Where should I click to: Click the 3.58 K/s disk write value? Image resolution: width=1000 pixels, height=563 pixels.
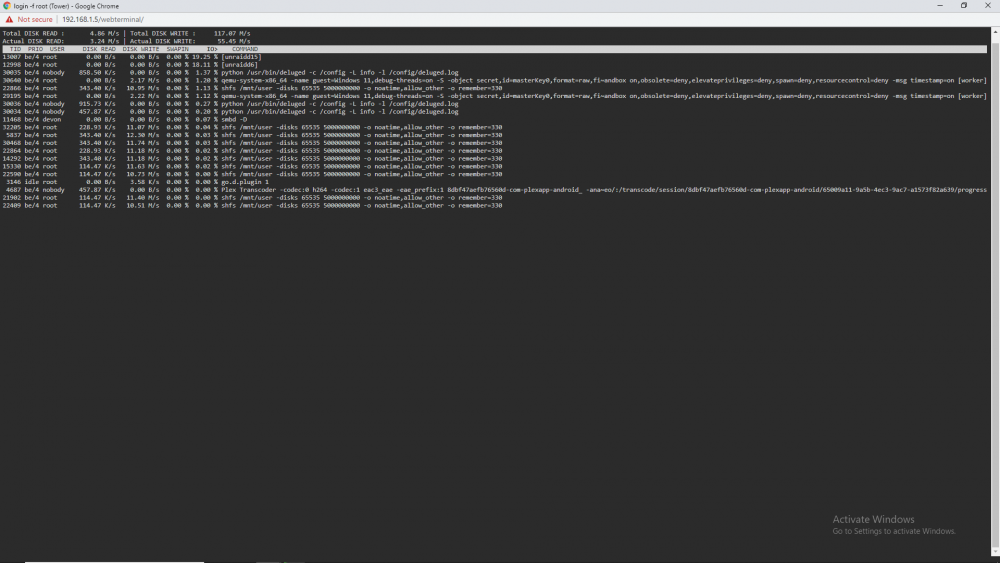coord(144,182)
